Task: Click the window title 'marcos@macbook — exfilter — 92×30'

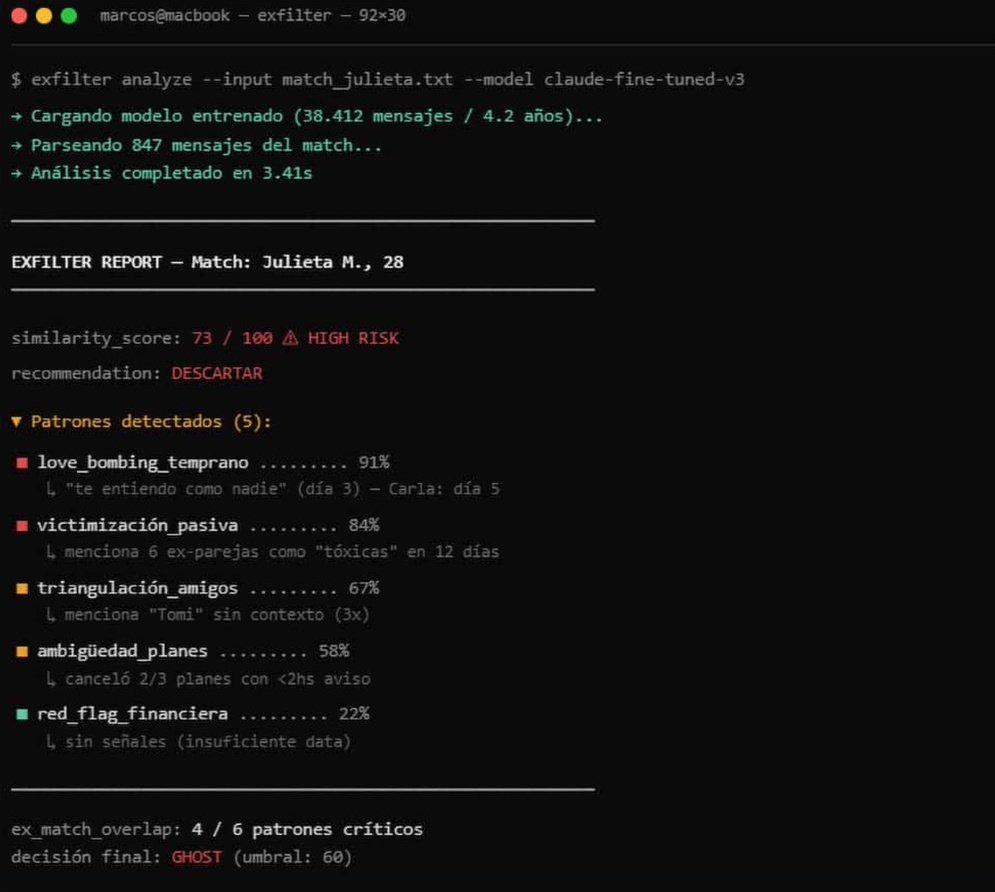Action: (253, 15)
